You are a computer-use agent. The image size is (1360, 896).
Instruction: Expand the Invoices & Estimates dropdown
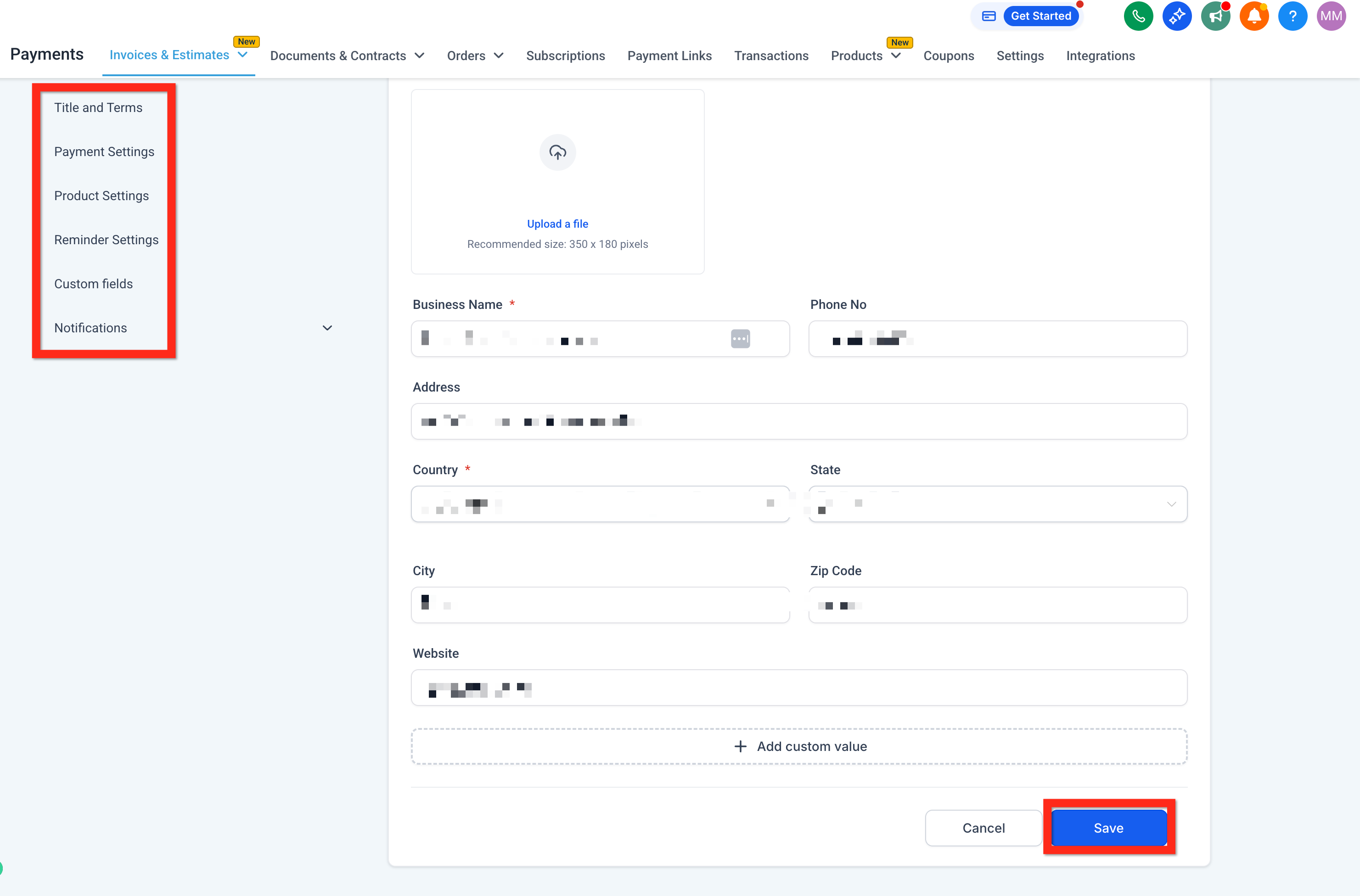243,55
